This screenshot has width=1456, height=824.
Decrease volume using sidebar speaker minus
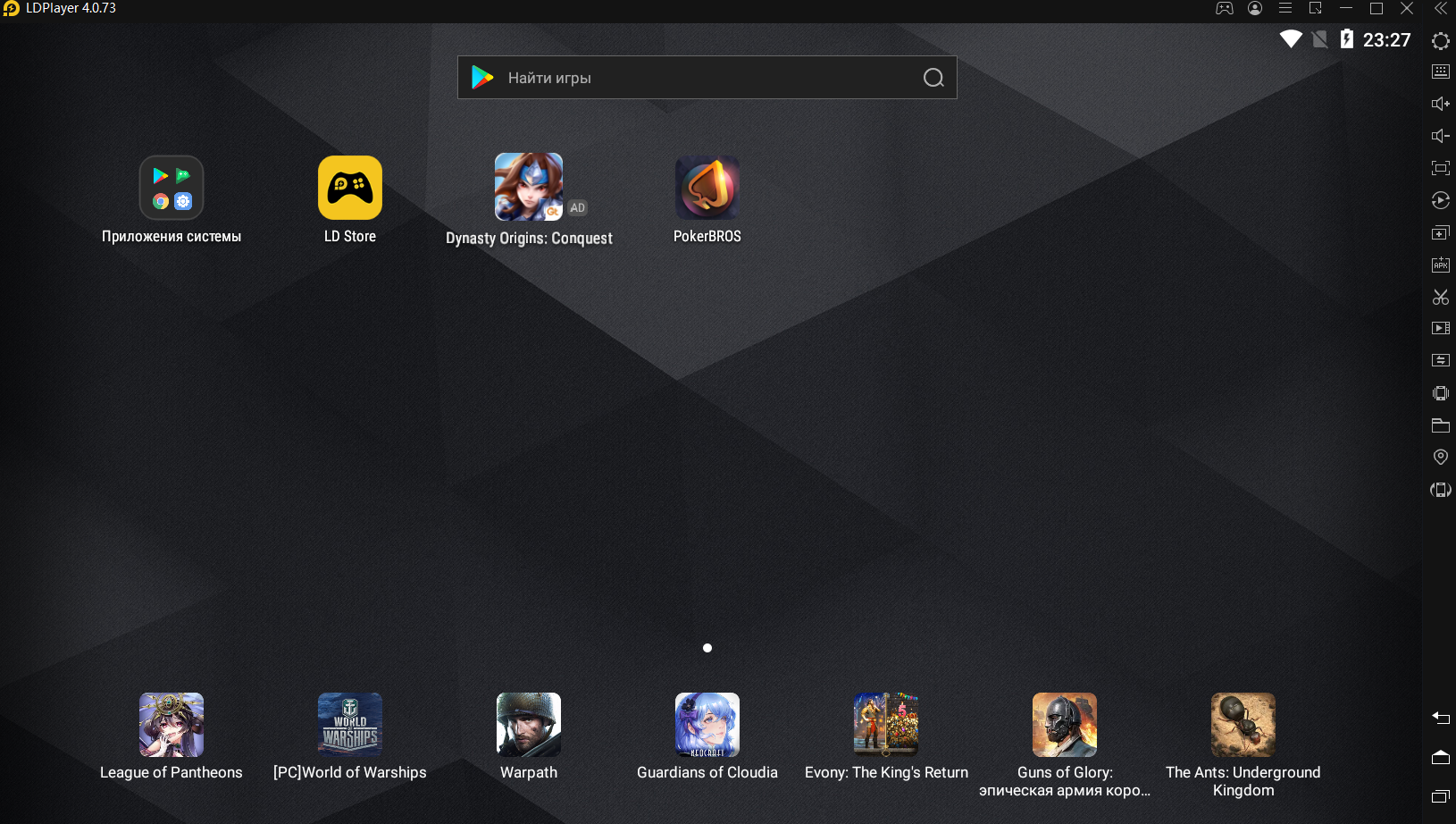(1441, 136)
